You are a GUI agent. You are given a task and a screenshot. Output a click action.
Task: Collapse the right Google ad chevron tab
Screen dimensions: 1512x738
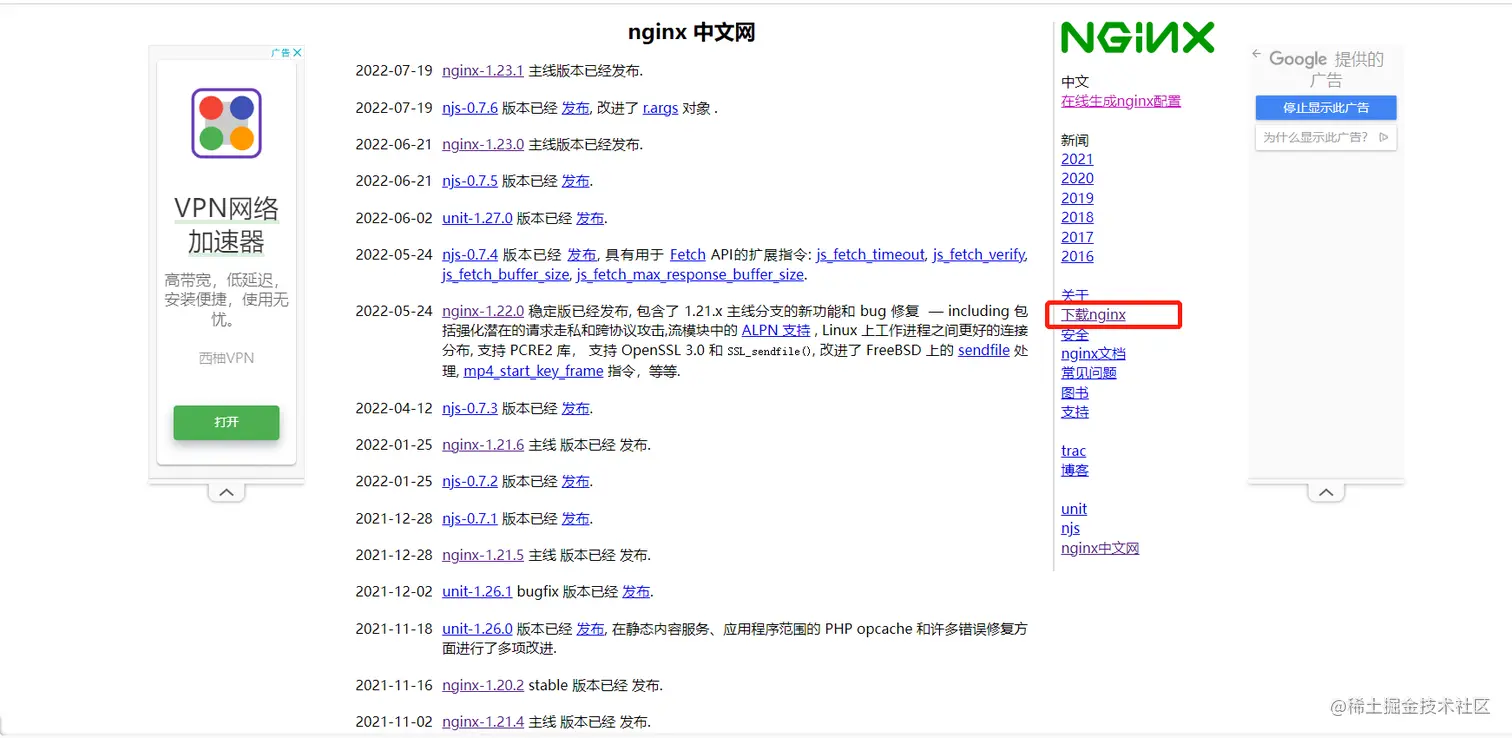1326,492
